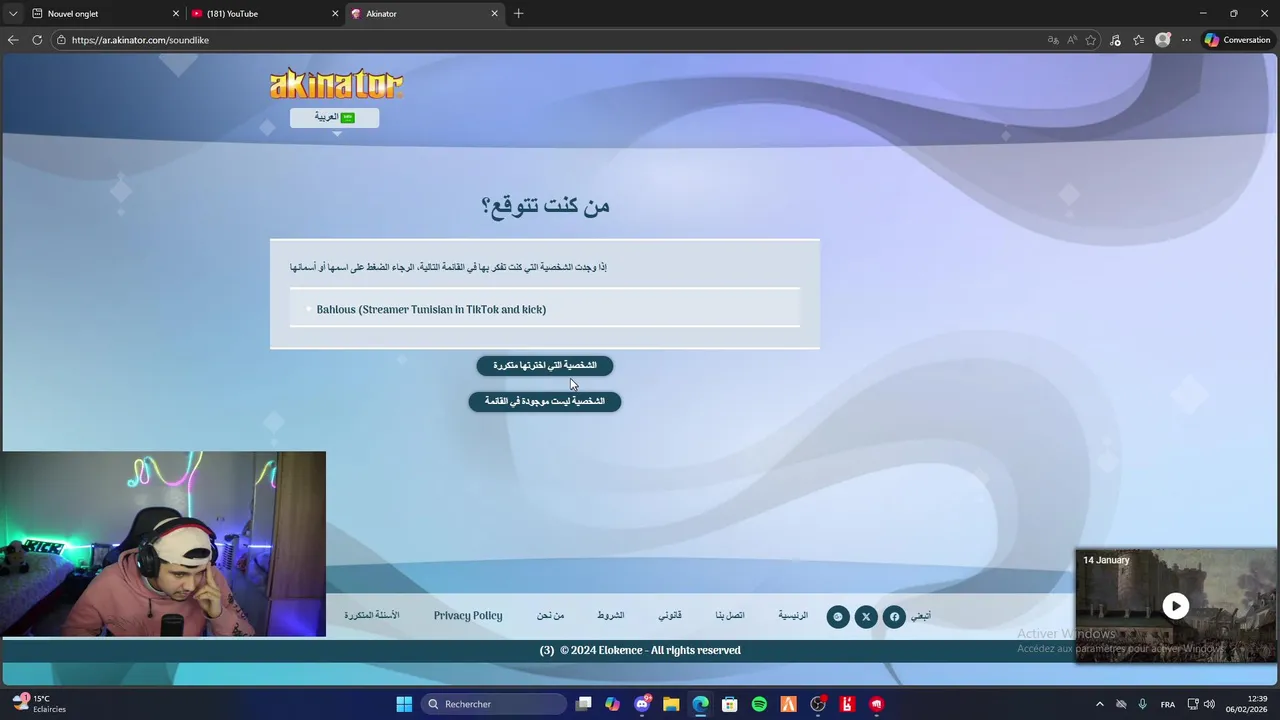
Task: Add this page to favorites
Action: [x=1091, y=40]
